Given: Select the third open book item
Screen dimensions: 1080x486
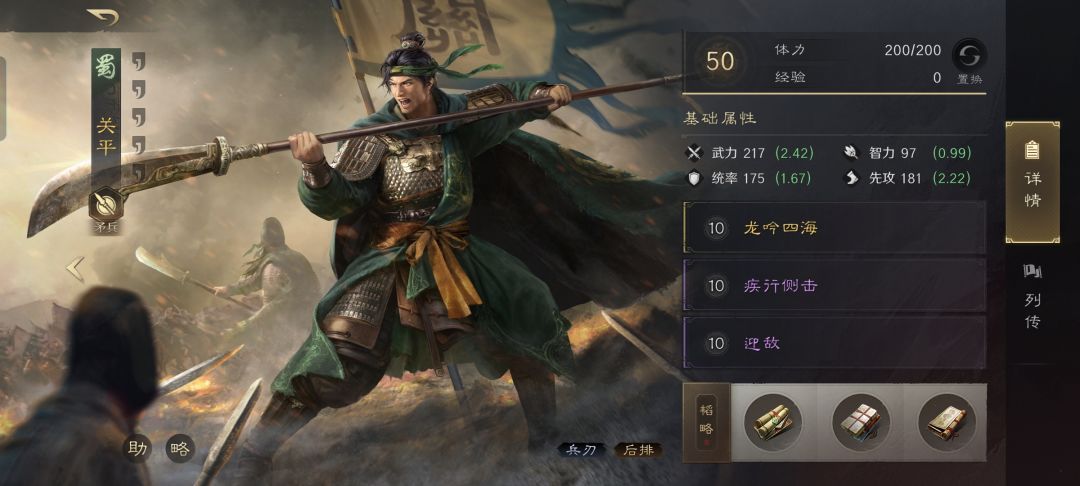Looking at the screenshot, I should [947, 422].
